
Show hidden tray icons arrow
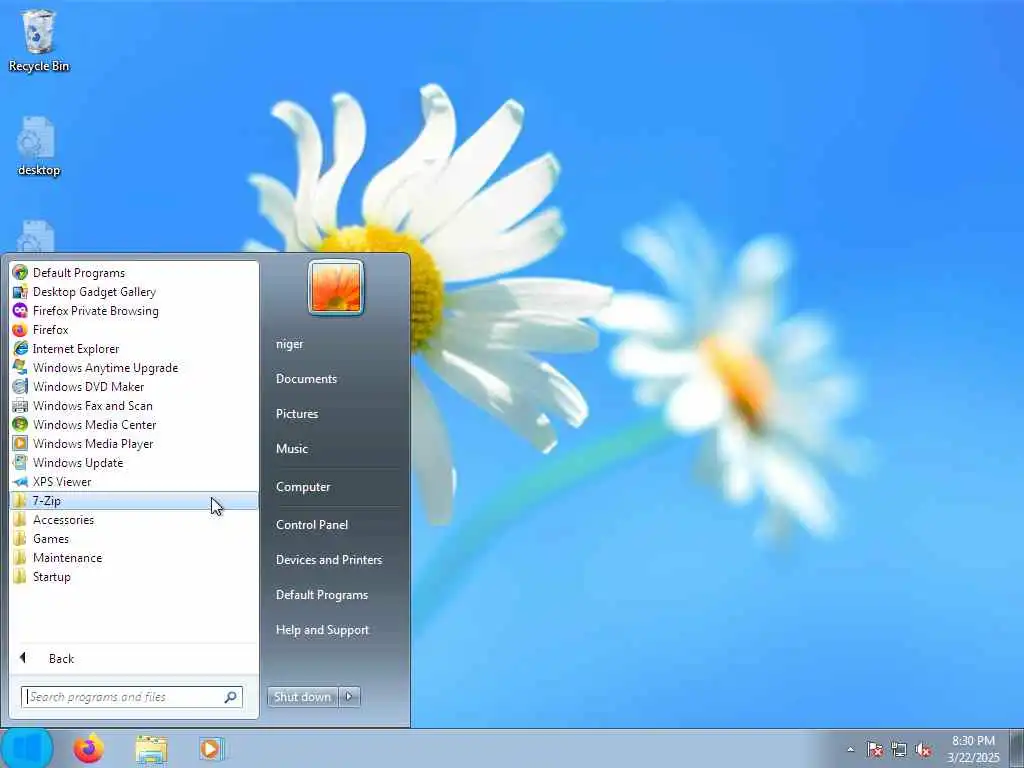pyautogui.click(x=850, y=749)
